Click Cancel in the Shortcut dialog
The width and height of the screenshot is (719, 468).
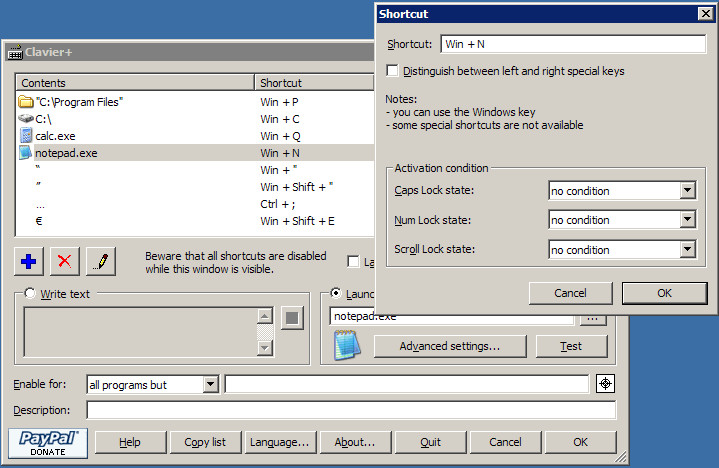click(570, 293)
